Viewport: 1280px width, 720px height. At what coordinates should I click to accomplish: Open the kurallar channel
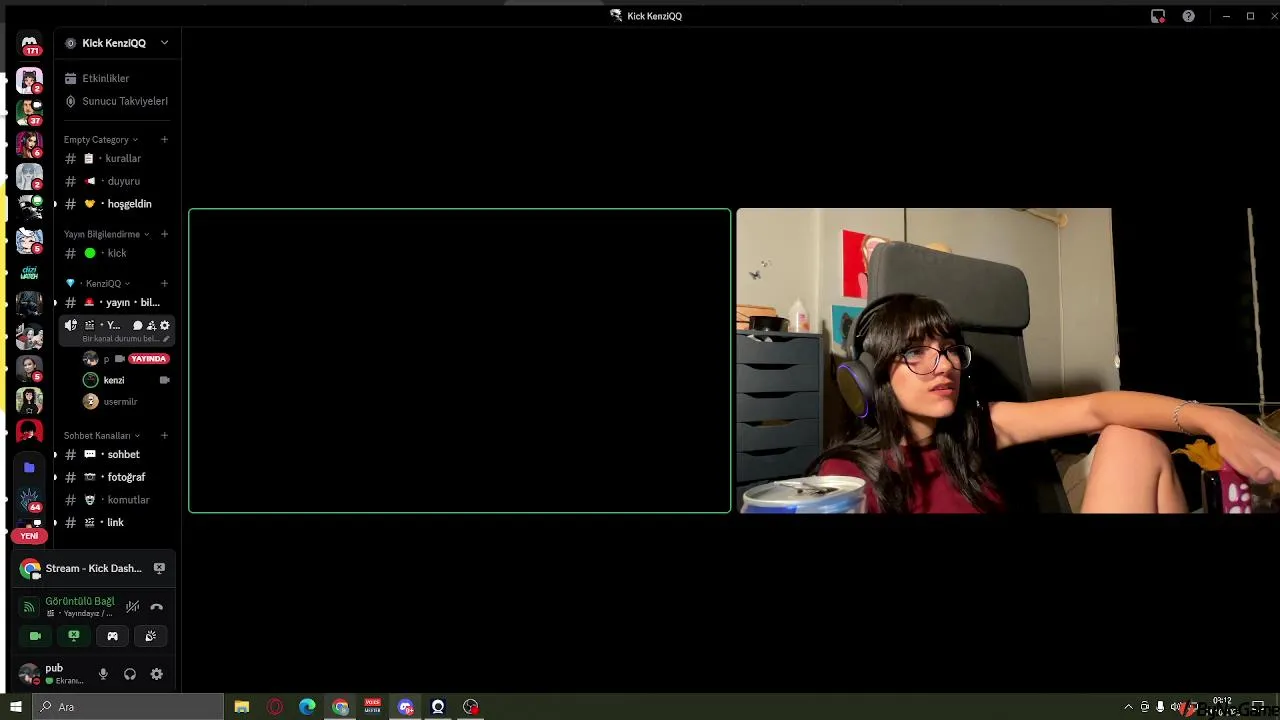[117, 158]
